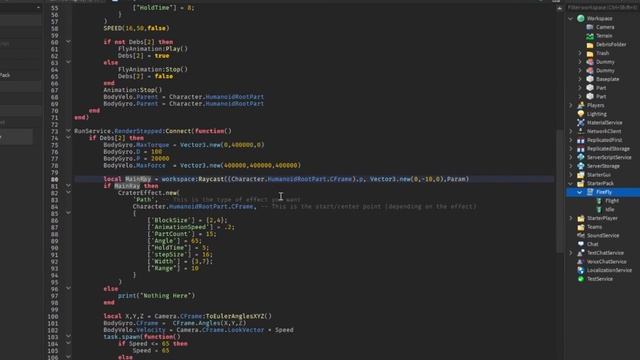The width and height of the screenshot is (640, 360).
Task: Select the DebrisFolder folder icon
Action: tap(590, 44)
